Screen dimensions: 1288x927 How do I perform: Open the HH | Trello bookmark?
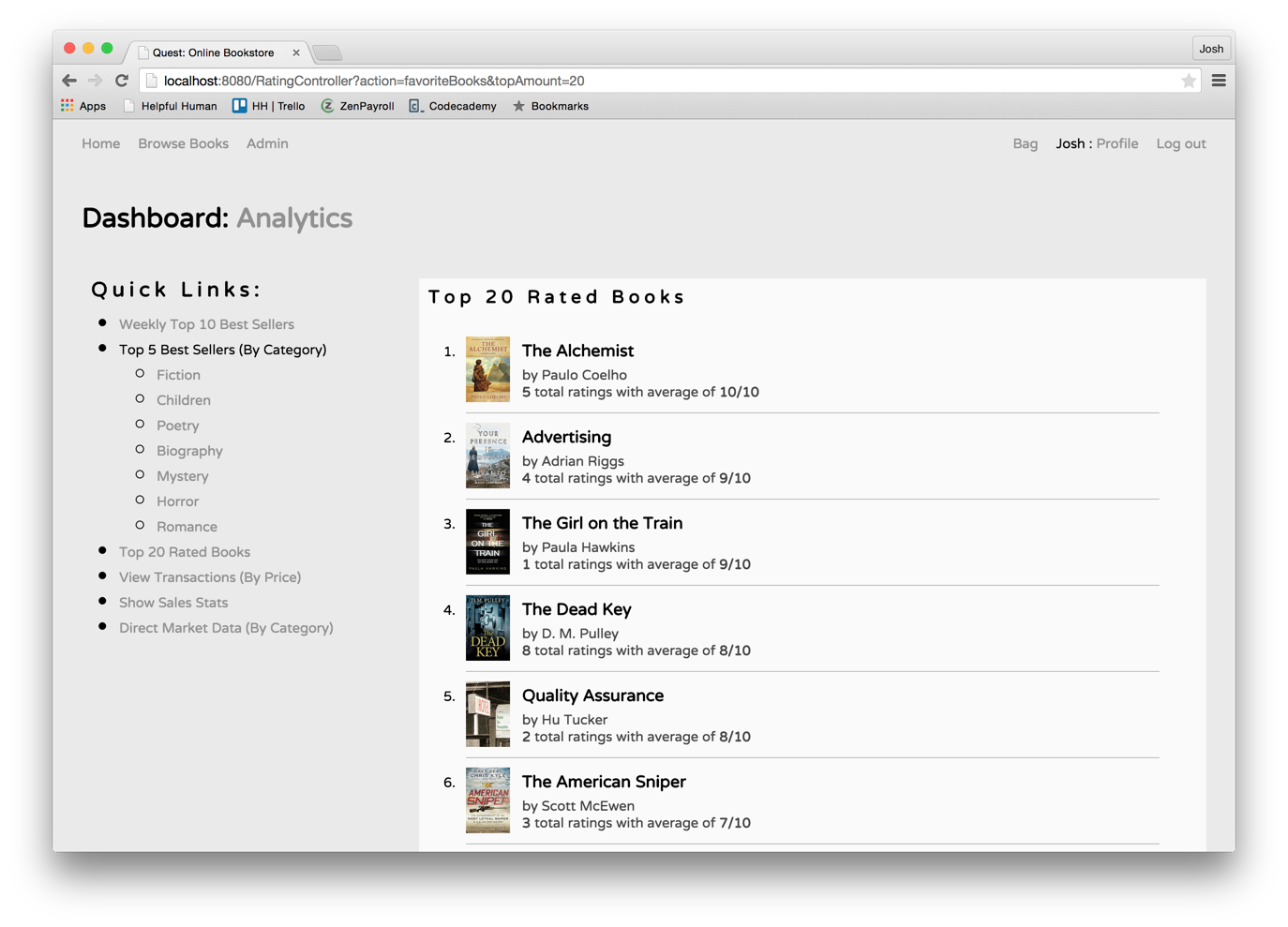[269, 106]
